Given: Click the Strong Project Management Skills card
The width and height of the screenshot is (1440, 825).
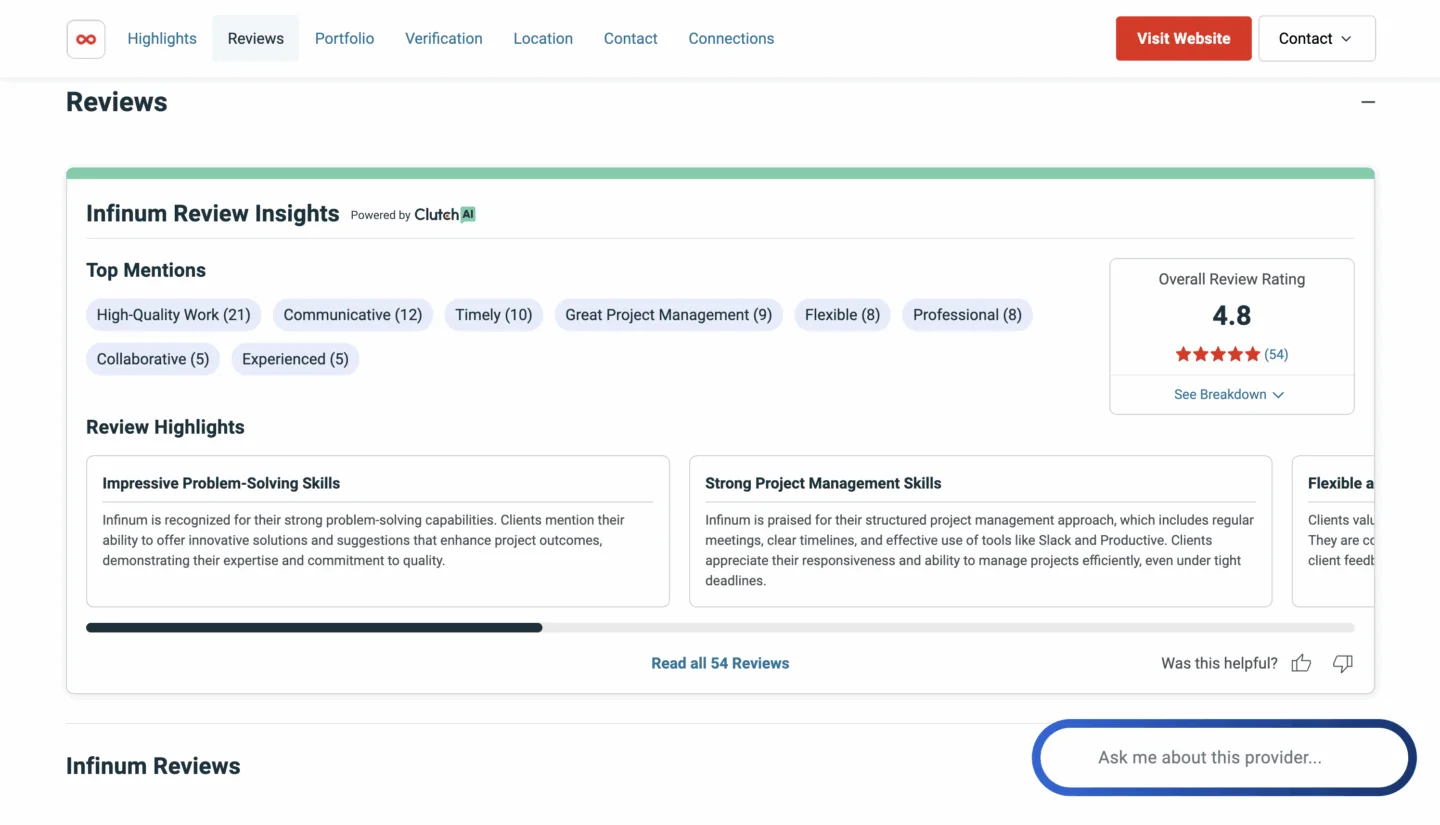Looking at the screenshot, I should (x=981, y=531).
